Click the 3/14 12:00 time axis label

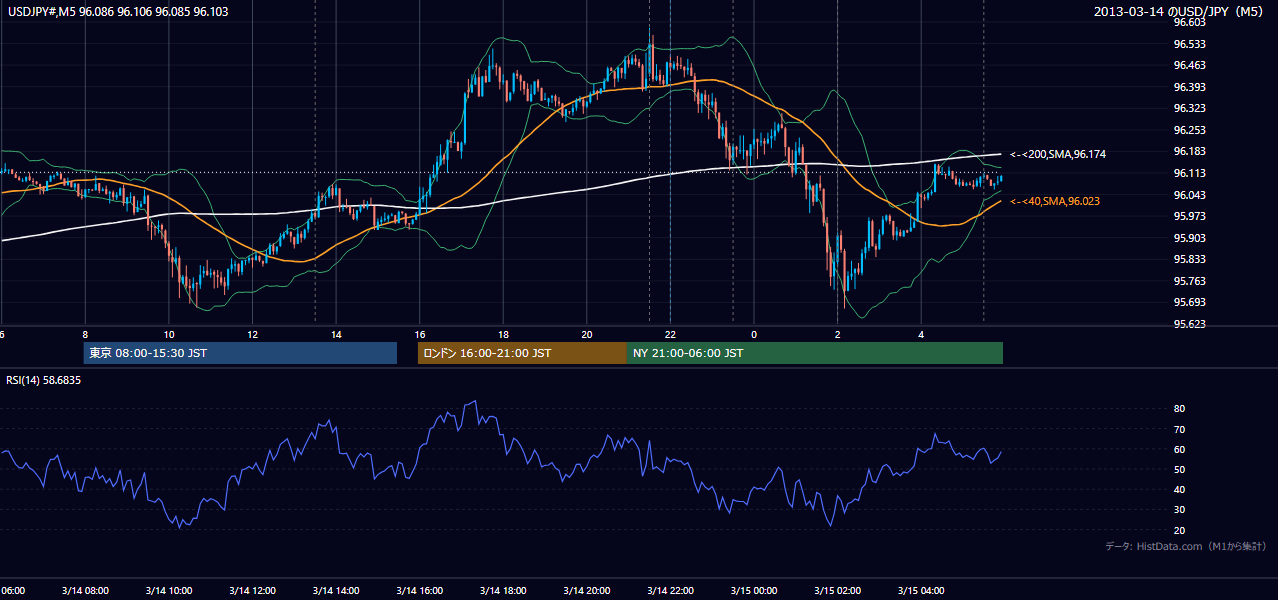[x=252, y=591]
